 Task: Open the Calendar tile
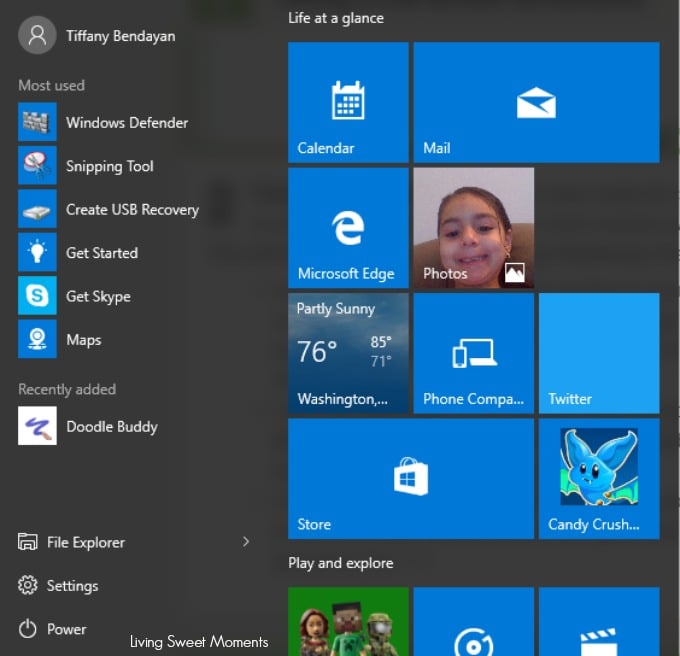point(348,102)
